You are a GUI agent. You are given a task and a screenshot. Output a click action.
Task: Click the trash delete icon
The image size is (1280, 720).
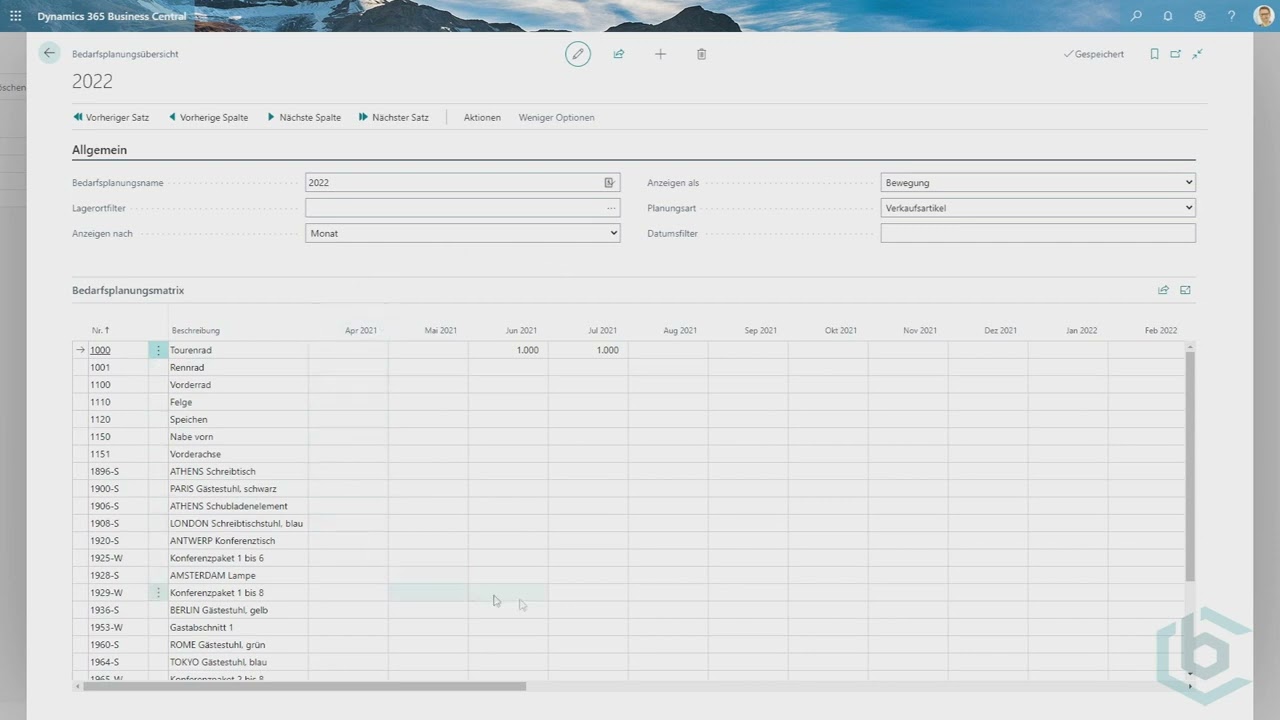[x=701, y=54]
